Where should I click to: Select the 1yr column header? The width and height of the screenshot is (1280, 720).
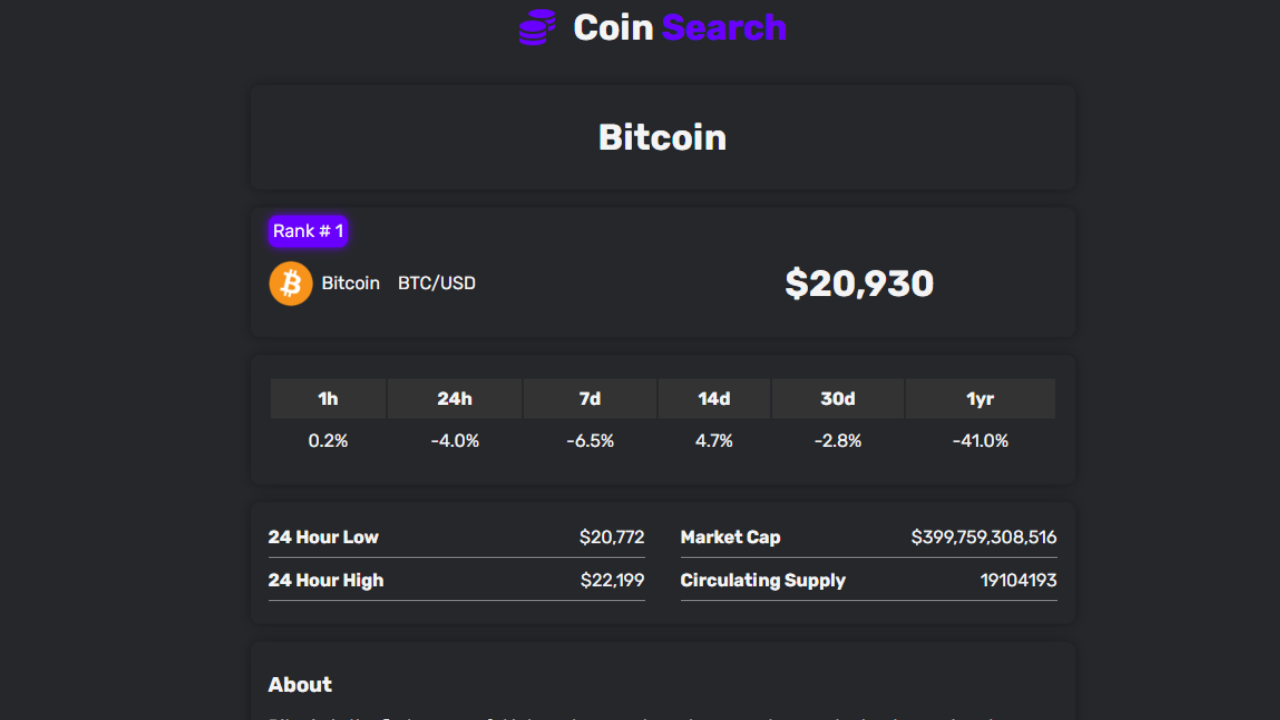(x=980, y=399)
